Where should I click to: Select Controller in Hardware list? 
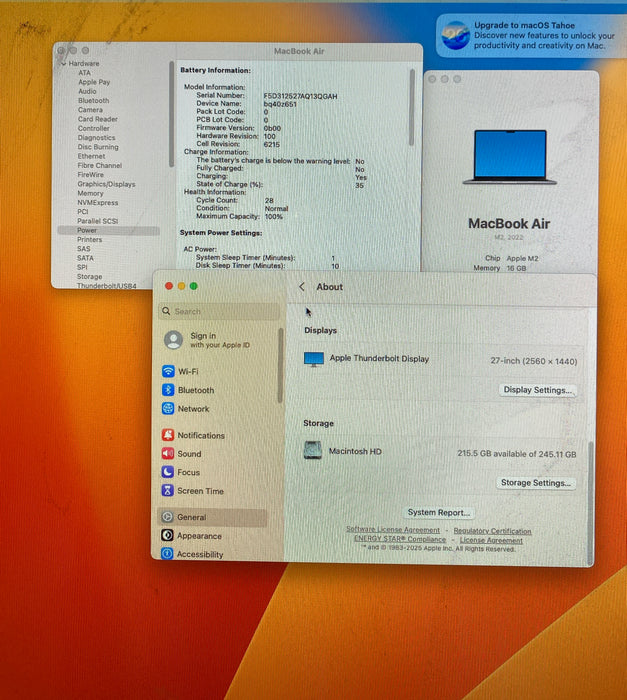[x=93, y=128]
